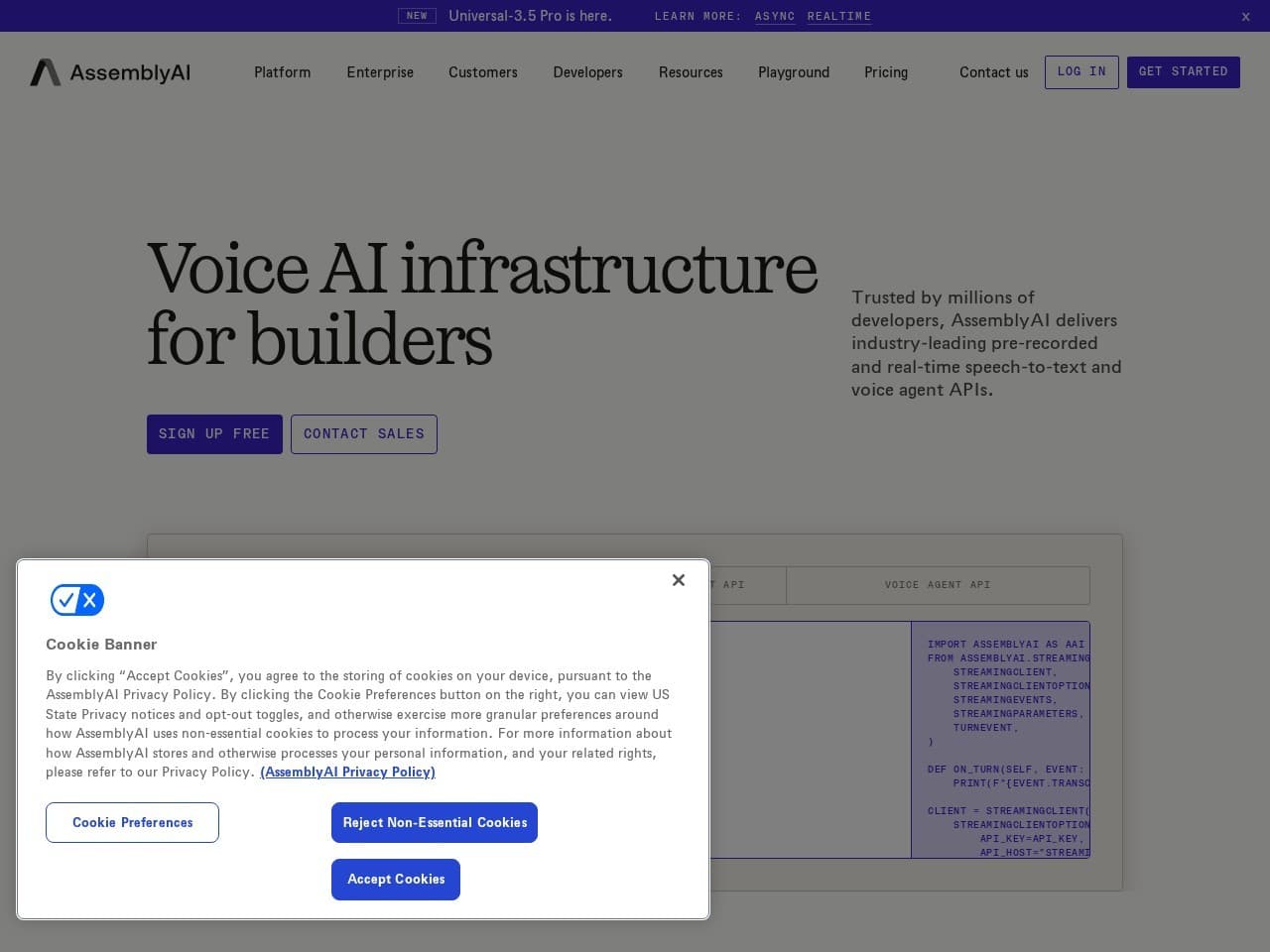Click the cookie consent toggle logo
The width and height of the screenshot is (1270, 952).
77,600
